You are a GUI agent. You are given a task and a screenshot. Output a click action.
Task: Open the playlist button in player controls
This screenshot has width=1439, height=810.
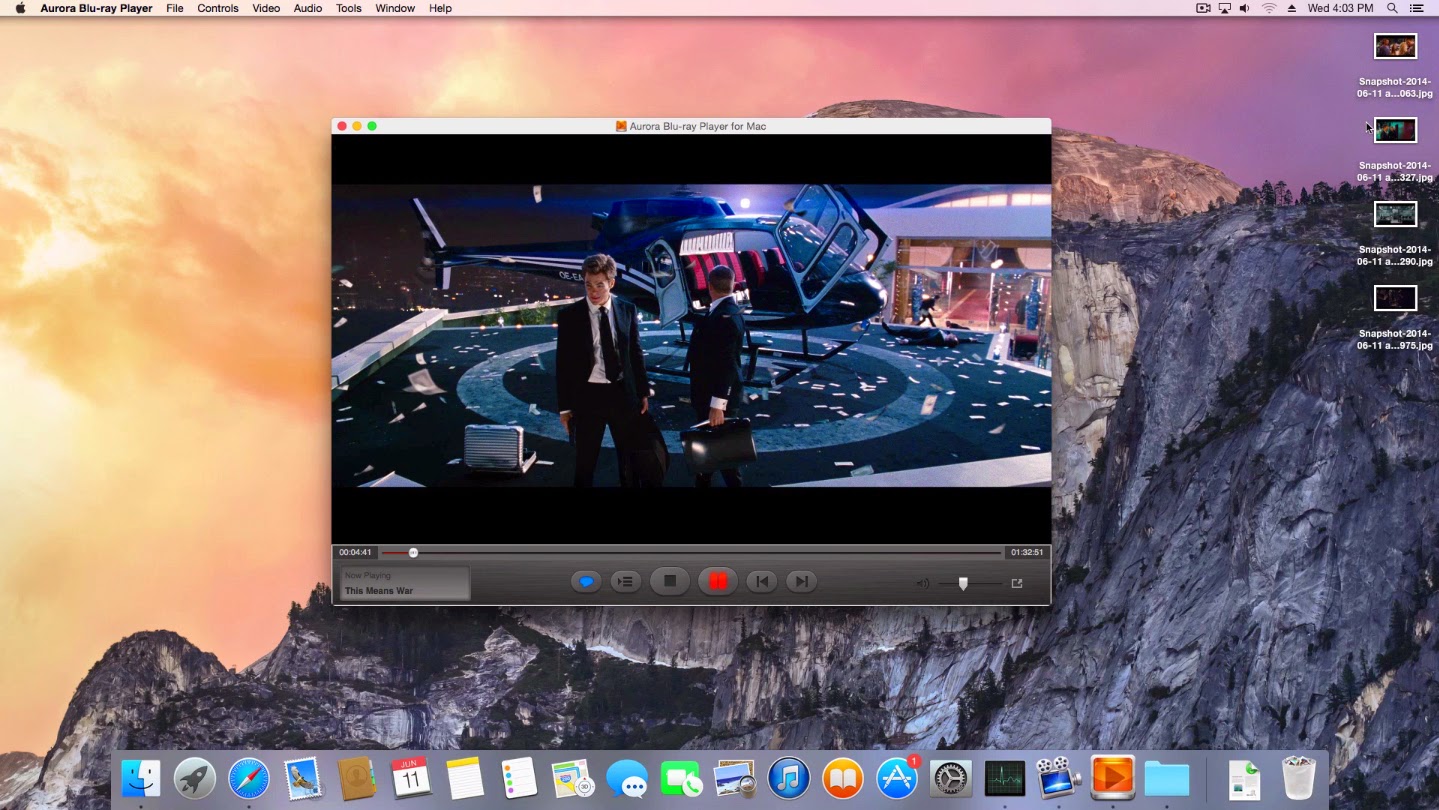click(x=626, y=581)
